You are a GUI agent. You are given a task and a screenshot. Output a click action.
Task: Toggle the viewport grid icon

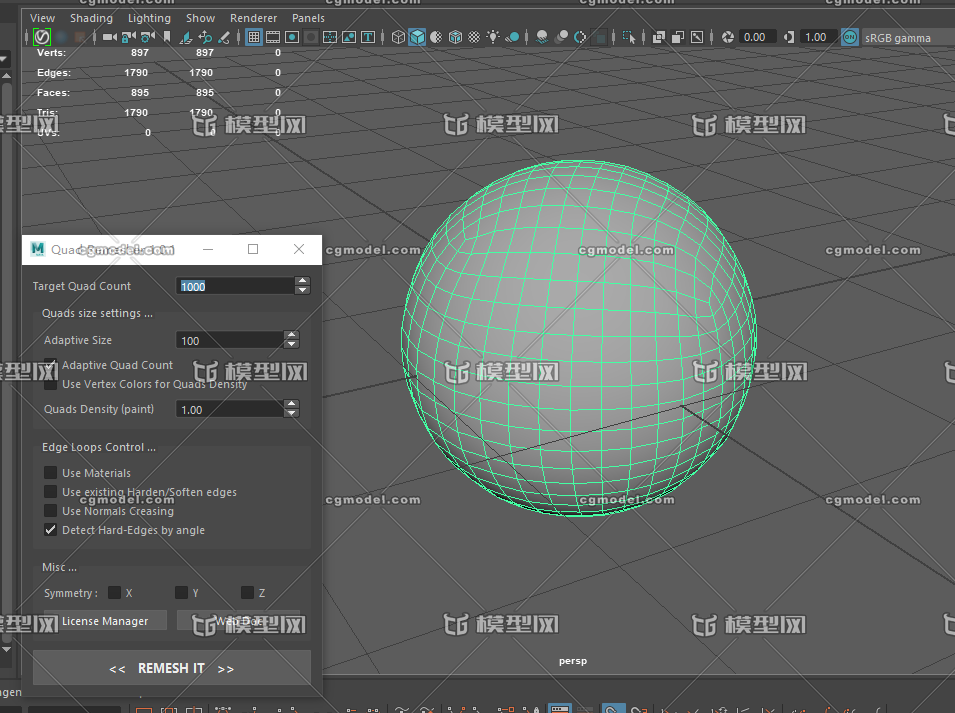pyautogui.click(x=254, y=37)
